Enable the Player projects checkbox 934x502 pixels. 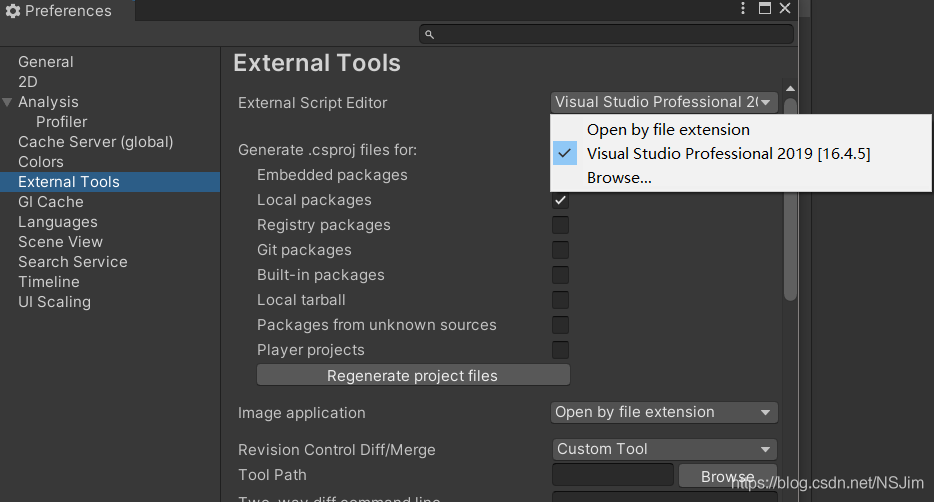560,350
